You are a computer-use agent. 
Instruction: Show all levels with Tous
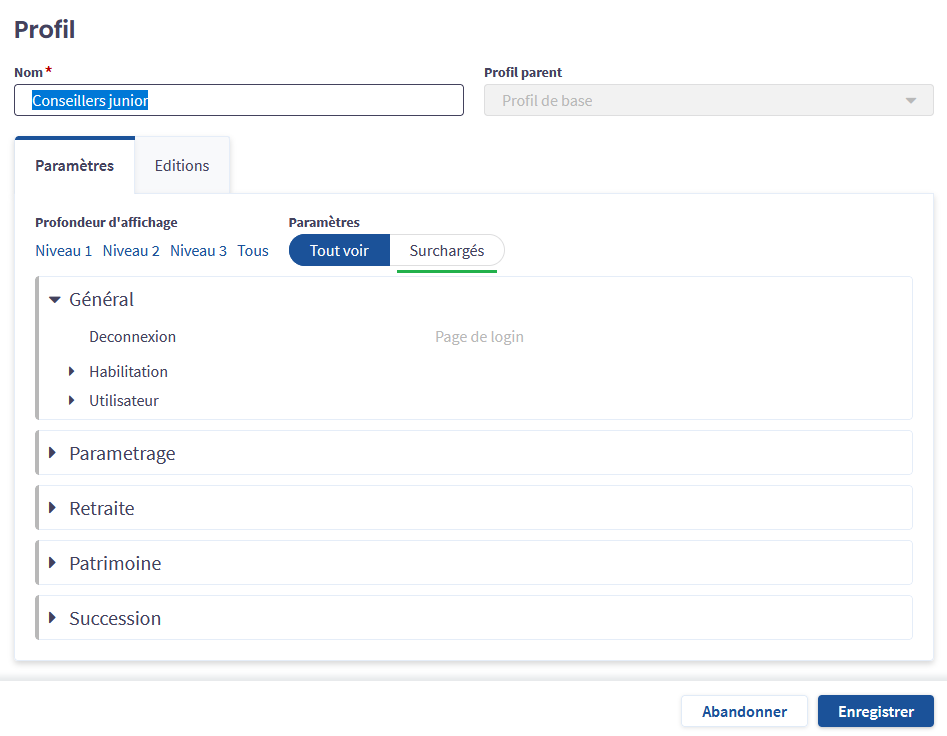pyautogui.click(x=253, y=251)
